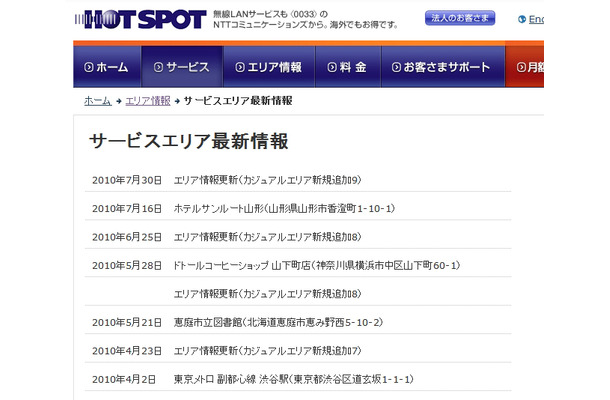Open the エリア情報 navigation tab
This screenshot has height=400, width=610.
point(269,67)
